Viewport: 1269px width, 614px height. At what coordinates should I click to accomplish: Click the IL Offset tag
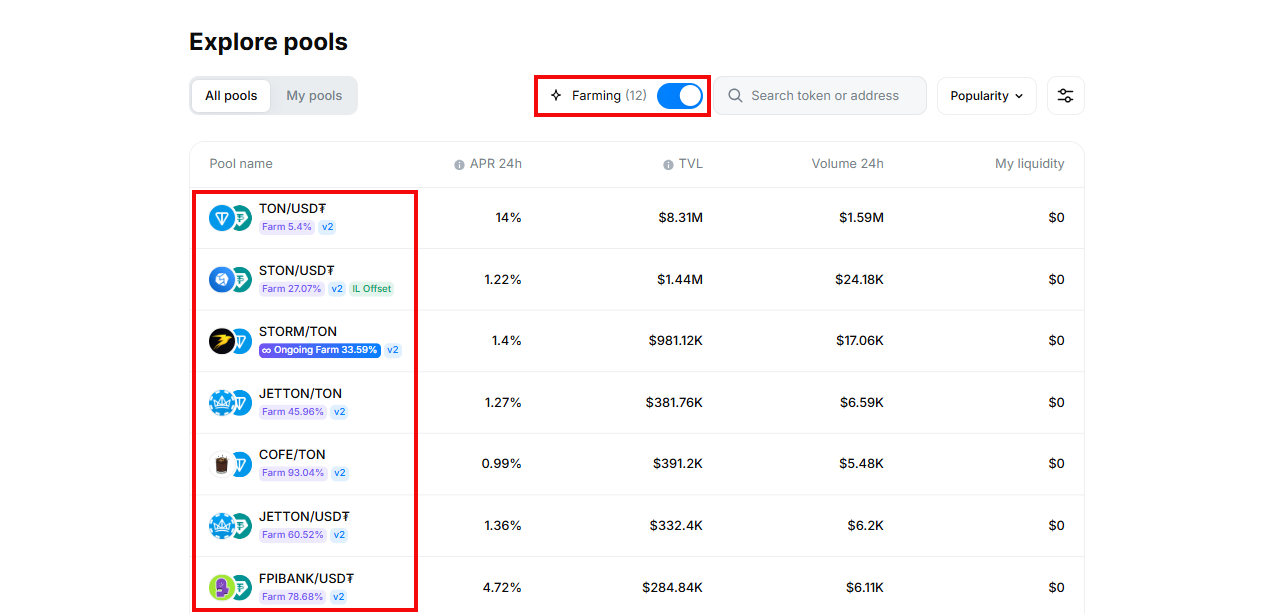pos(372,289)
